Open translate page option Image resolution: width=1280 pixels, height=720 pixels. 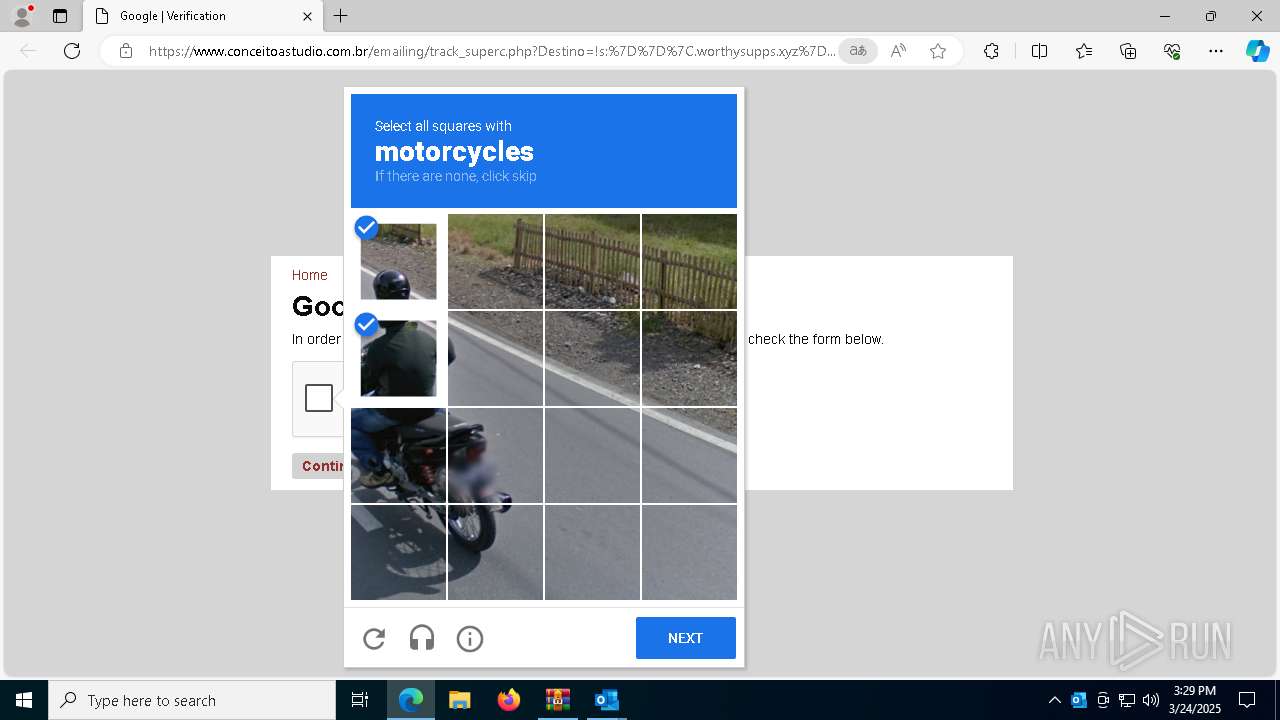(x=858, y=51)
